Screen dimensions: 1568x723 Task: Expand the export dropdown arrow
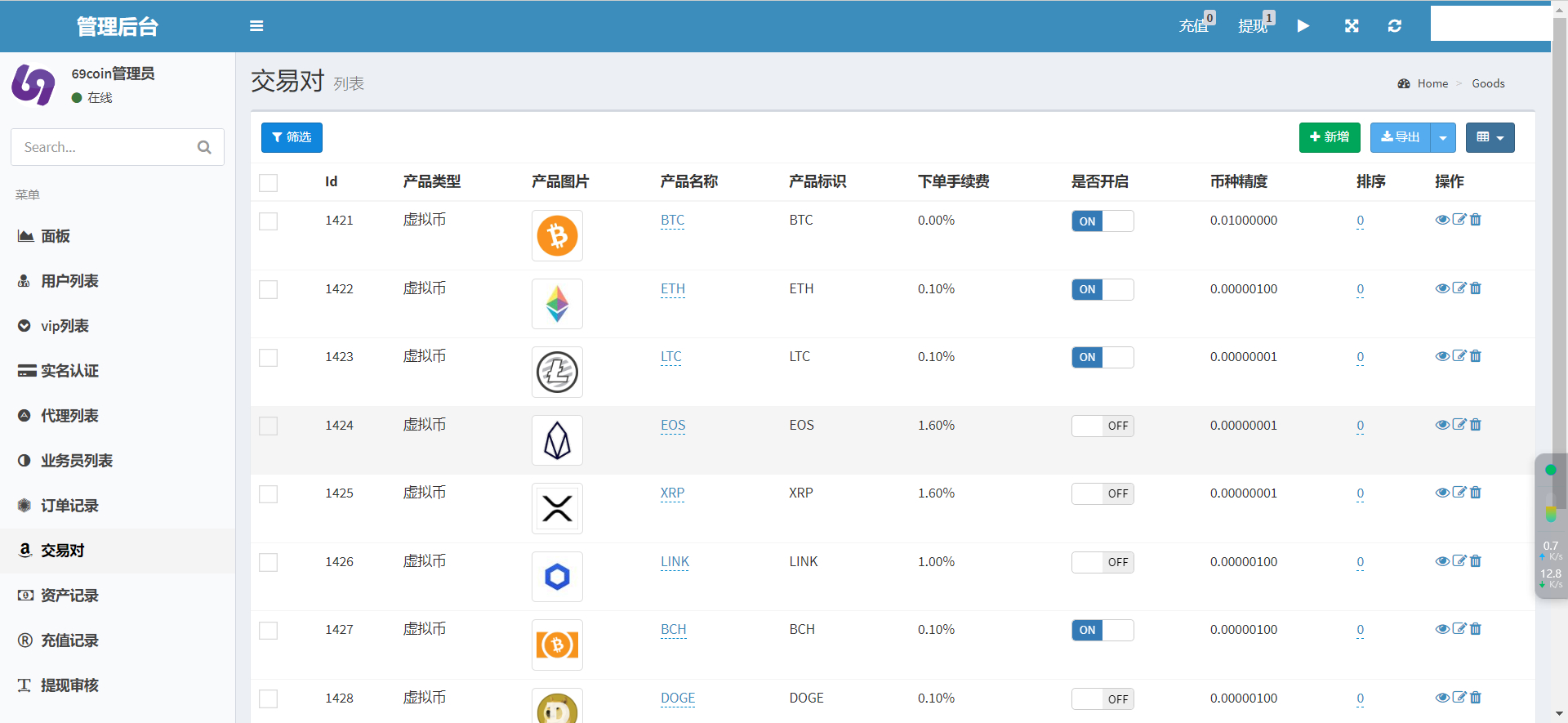coord(1443,138)
